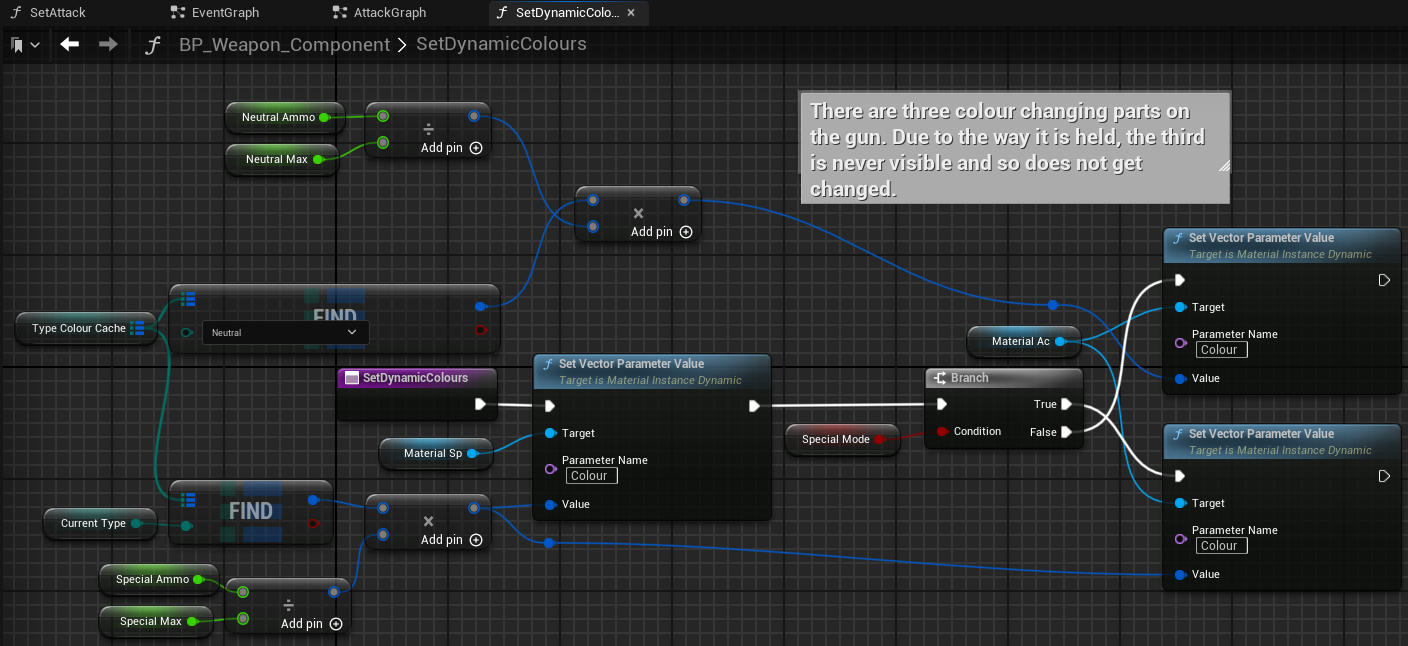Screen dimensions: 1408x646
Task: Click the forward navigation arrow
Action: point(108,45)
